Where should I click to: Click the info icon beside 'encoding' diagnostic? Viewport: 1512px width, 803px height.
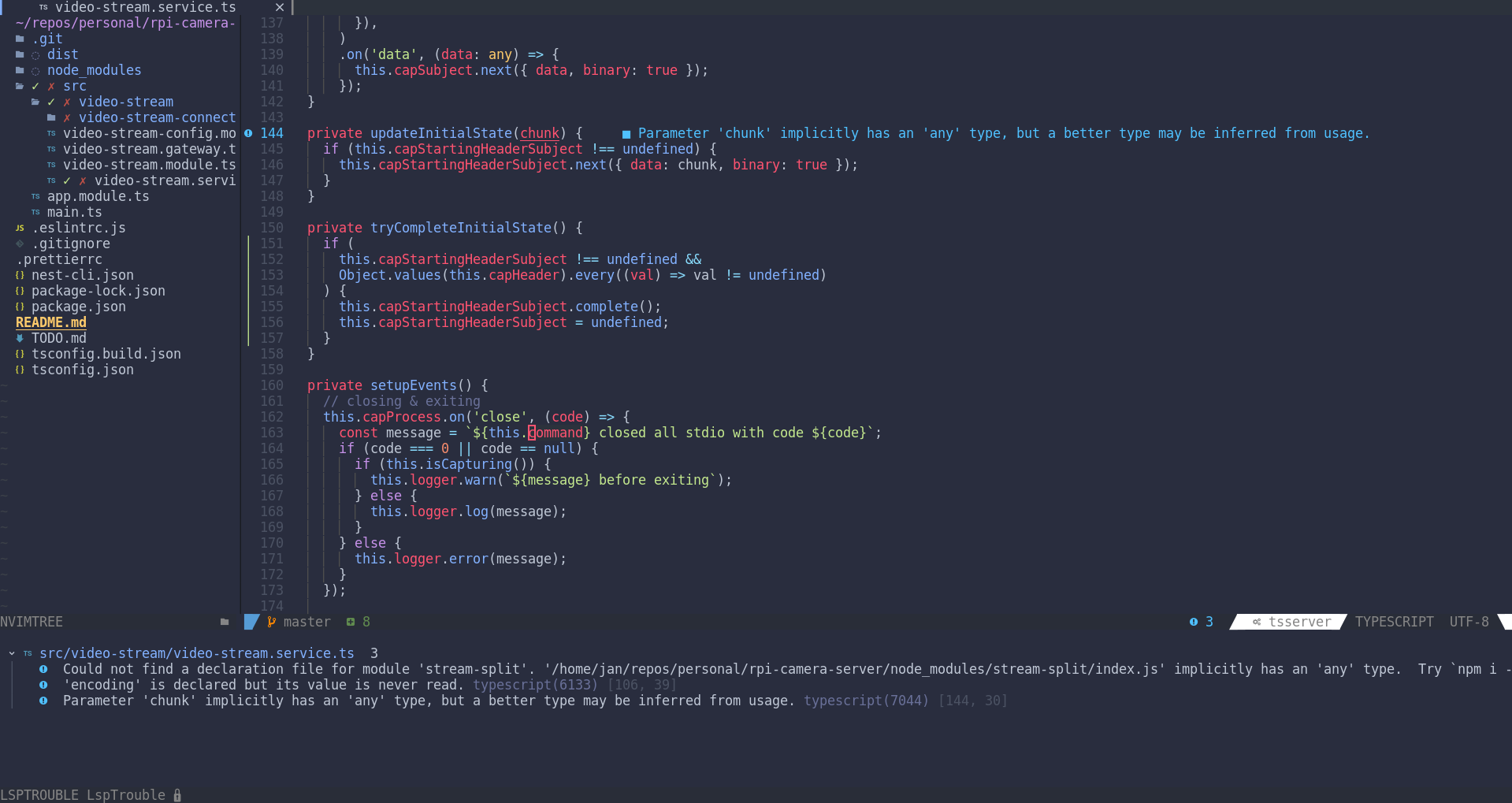click(x=43, y=685)
